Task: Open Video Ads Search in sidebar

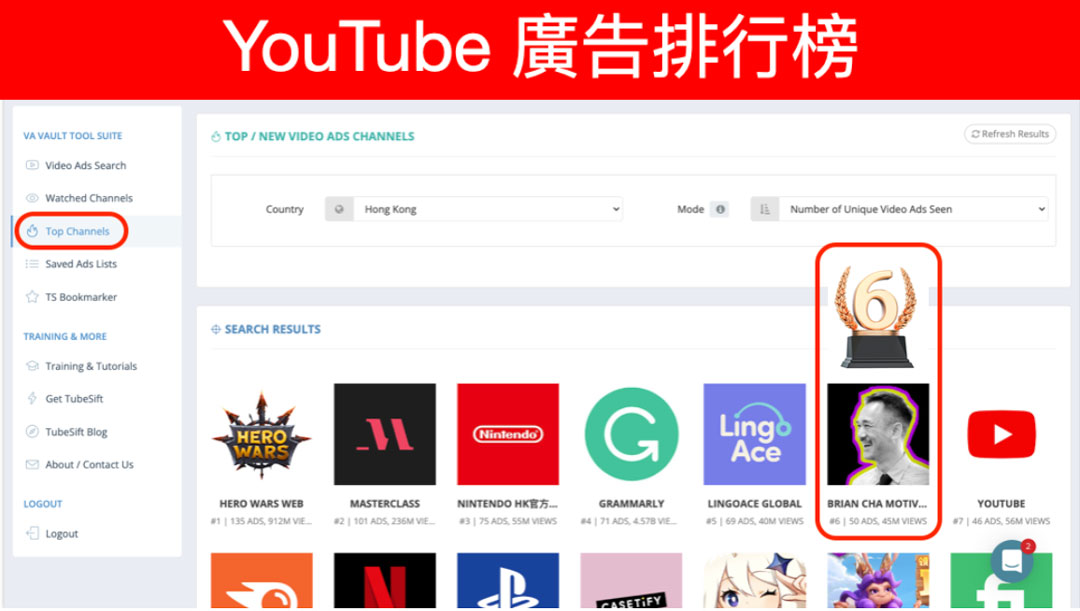Action: click(x=85, y=165)
